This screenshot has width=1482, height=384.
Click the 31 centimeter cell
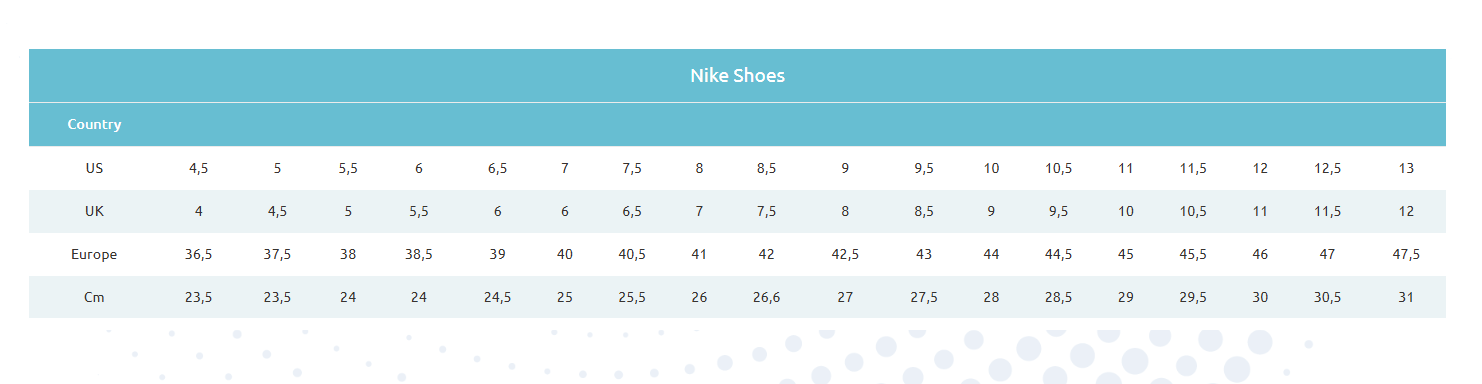click(1406, 298)
